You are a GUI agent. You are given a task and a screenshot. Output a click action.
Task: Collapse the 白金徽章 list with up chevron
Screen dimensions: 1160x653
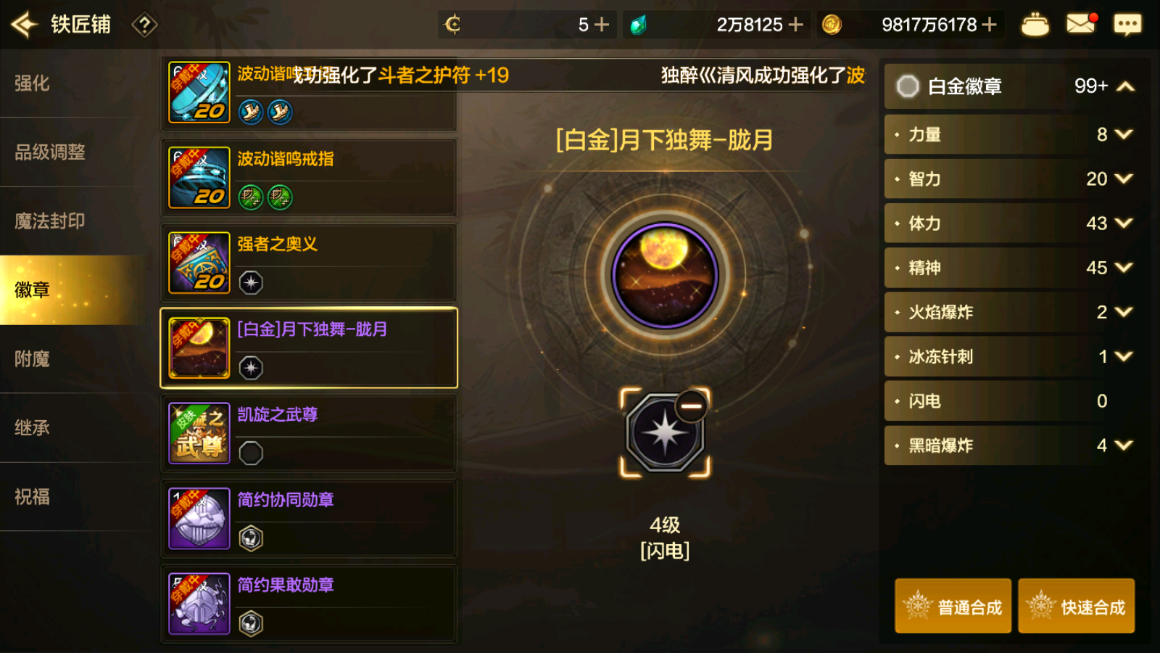(x=1125, y=87)
